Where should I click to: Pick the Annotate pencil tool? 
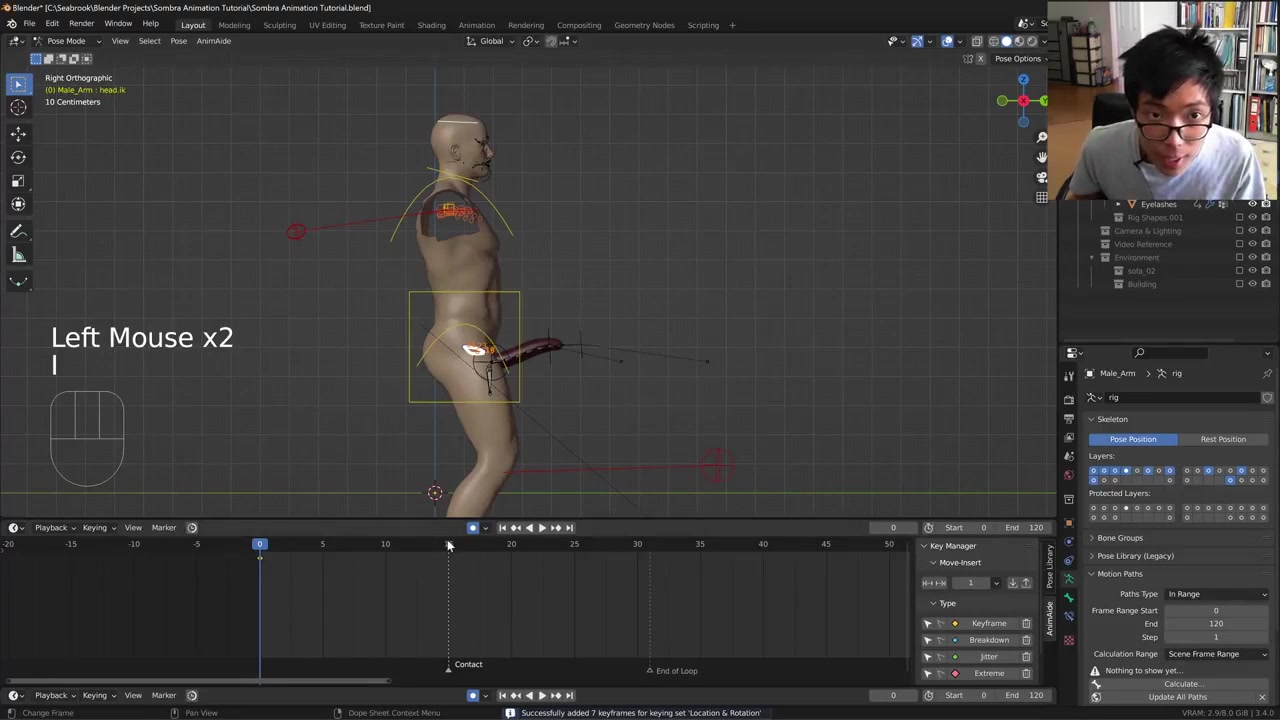pos(18,231)
